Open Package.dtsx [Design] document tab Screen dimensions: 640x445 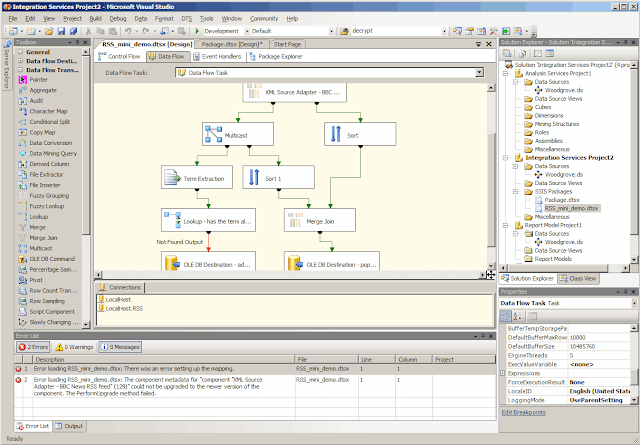click(231, 44)
